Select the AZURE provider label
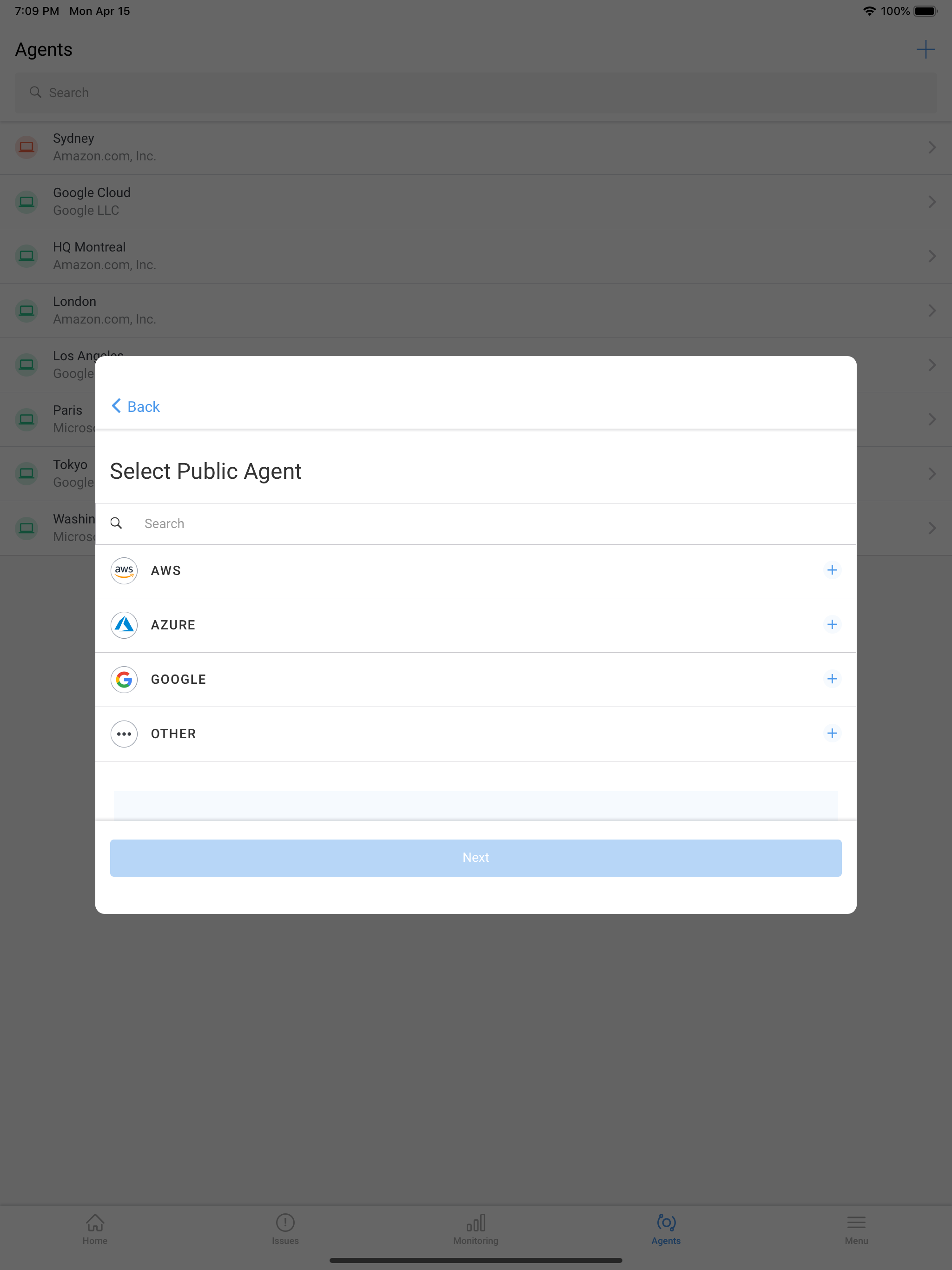The height and width of the screenshot is (1270, 952). [x=173, y=625]
